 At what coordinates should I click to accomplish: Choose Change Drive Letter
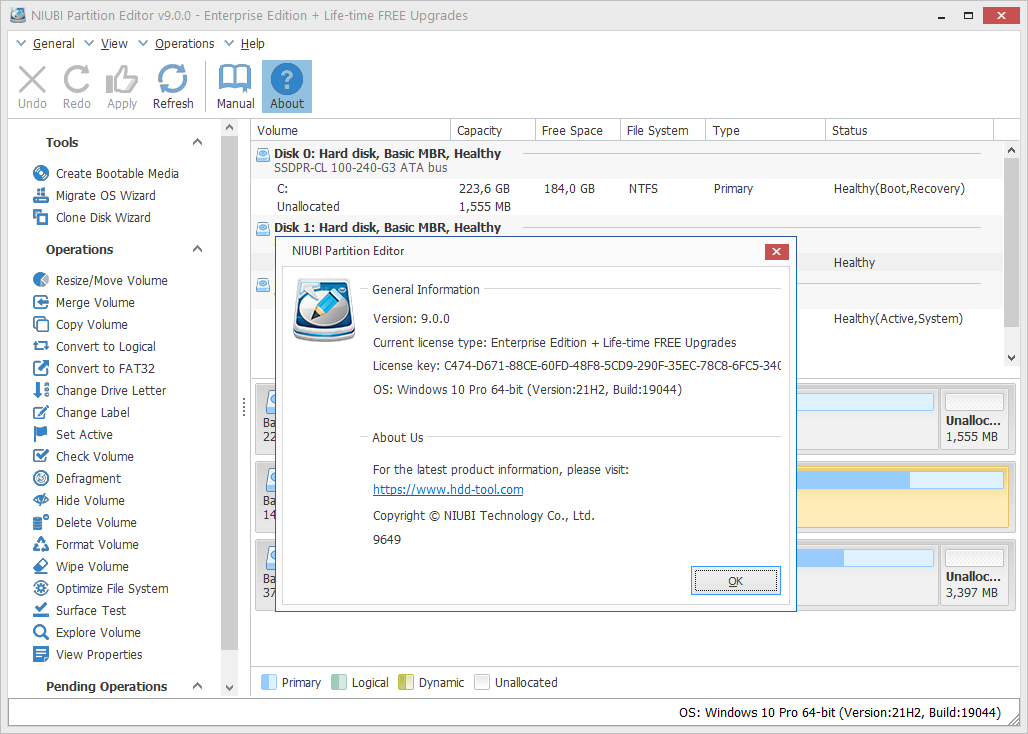coord(100,391)
